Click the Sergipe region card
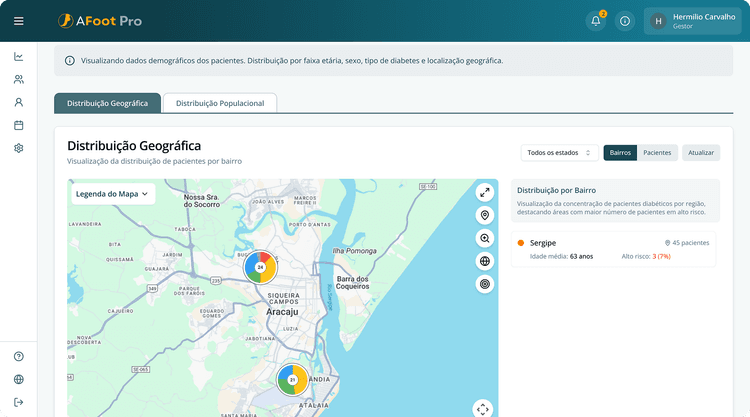The image size is (750, 417). coord(613,249)
